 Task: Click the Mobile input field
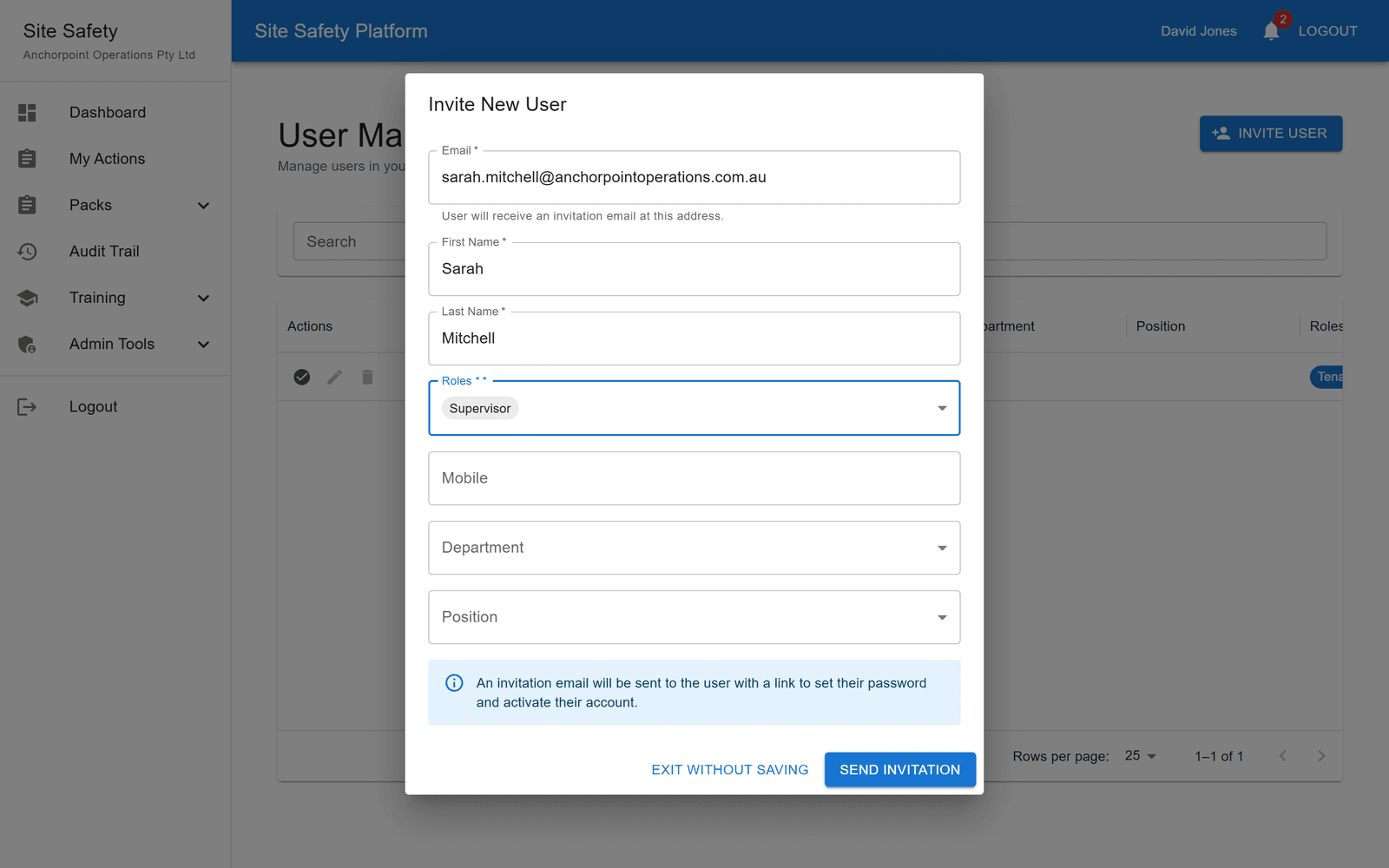pyautogui.click(x=694, y=478)
